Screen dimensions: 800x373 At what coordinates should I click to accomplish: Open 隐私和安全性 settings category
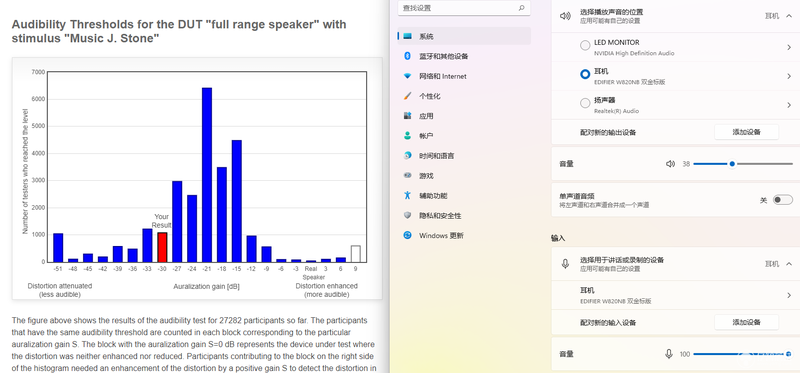(464, 215)
